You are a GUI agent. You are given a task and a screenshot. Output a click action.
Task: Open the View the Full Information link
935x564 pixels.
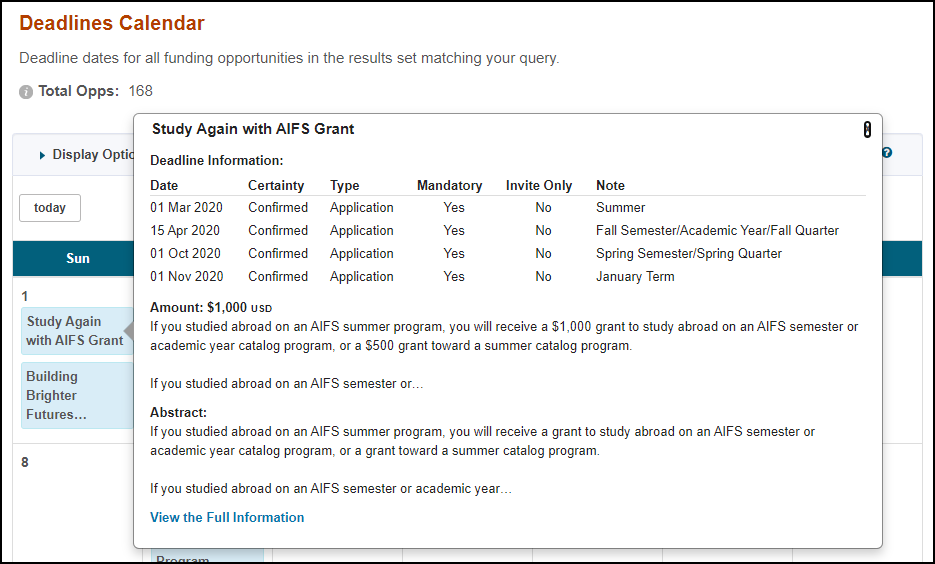pyautogui.click(x=227, y=517)
